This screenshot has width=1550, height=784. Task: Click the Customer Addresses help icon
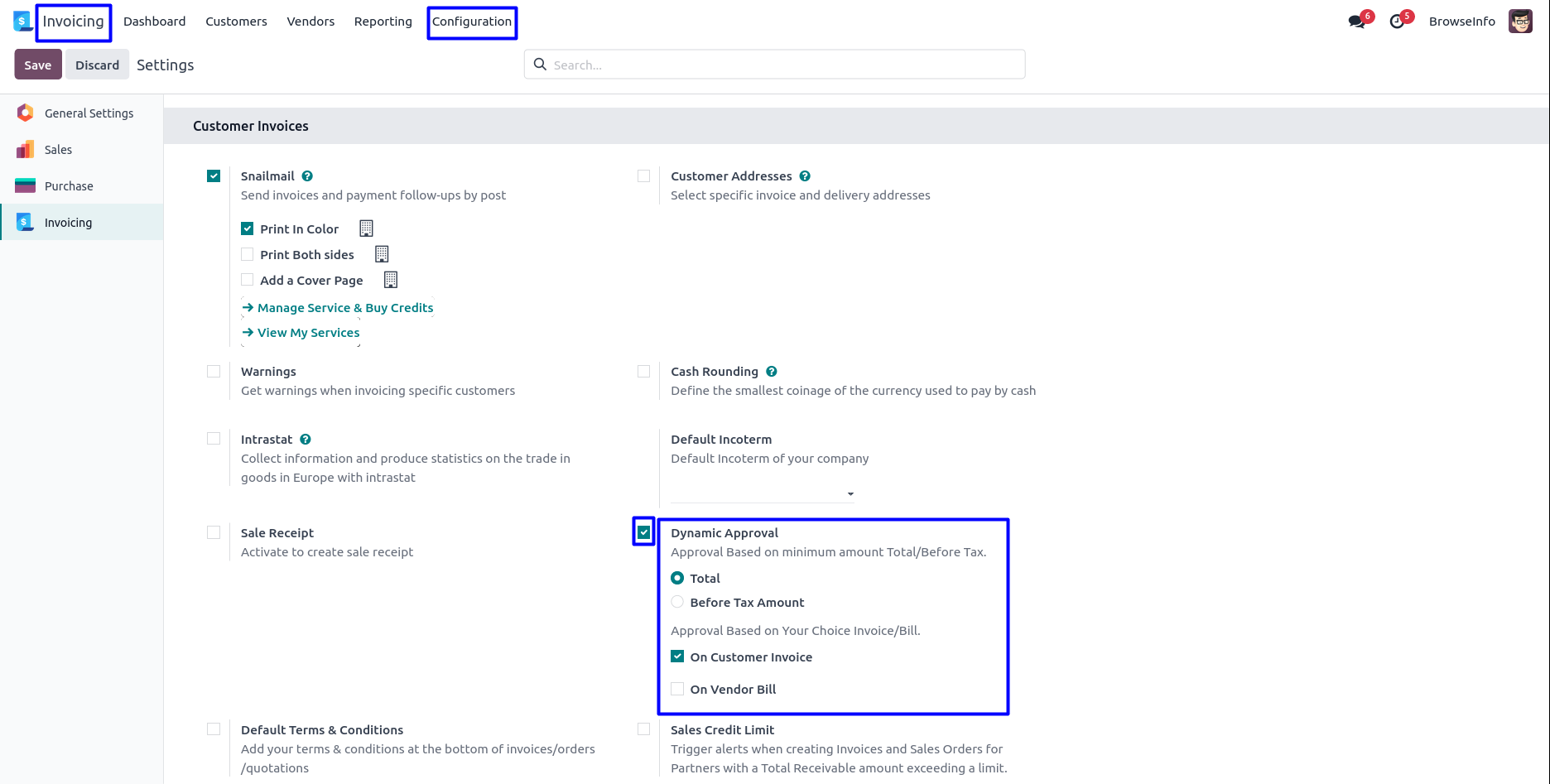point(805,176)
